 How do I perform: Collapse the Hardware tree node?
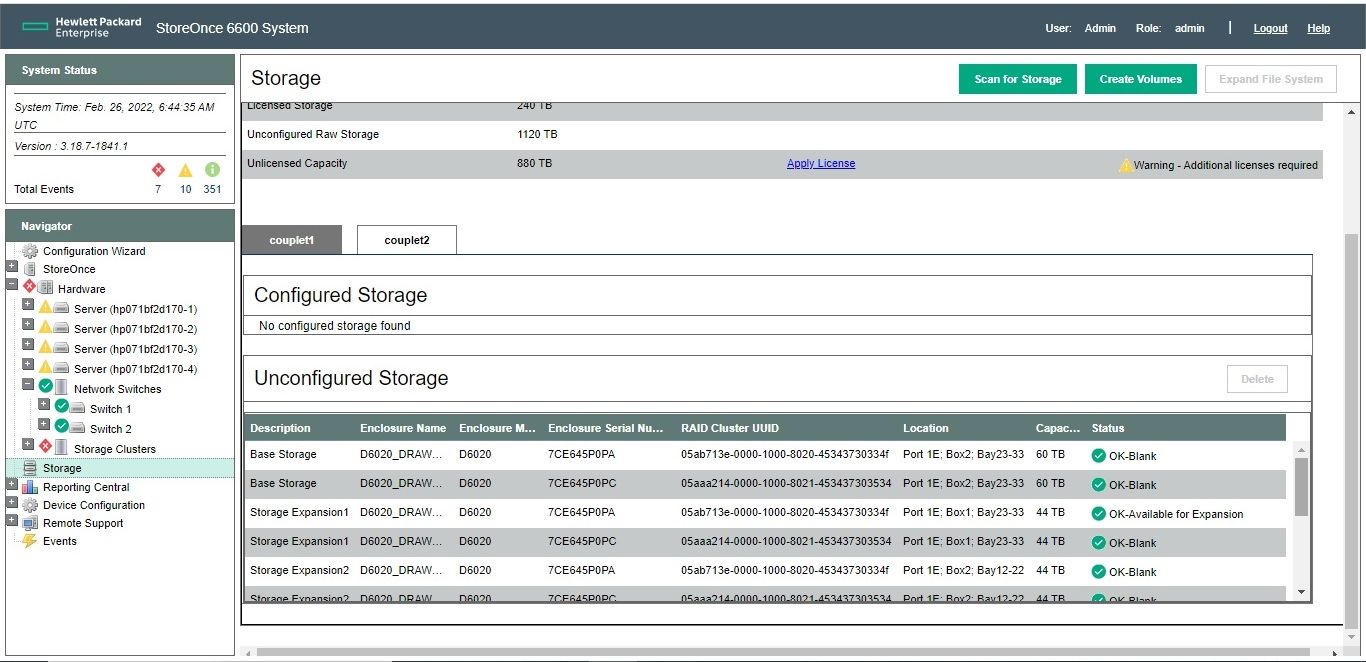pos(12,285)
